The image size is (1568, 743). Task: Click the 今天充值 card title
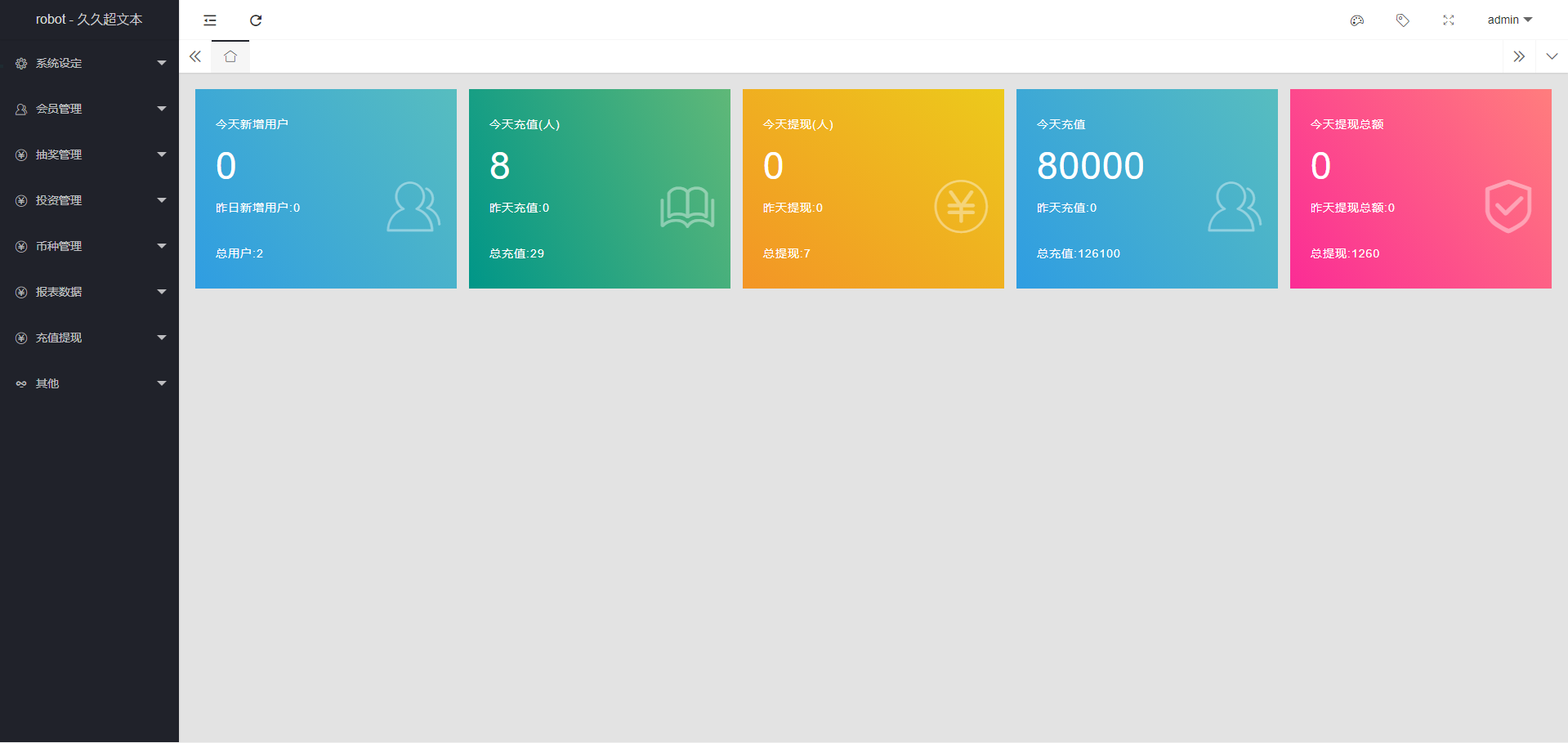pos(1061,124)
